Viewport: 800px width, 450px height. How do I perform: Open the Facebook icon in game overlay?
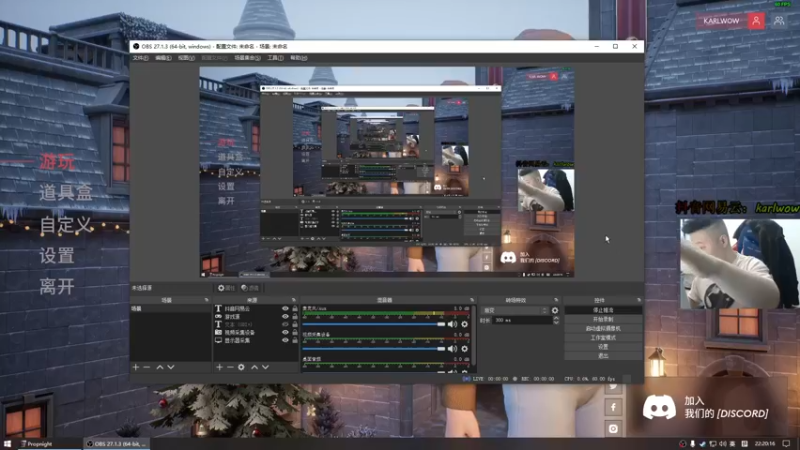point(613,407)
